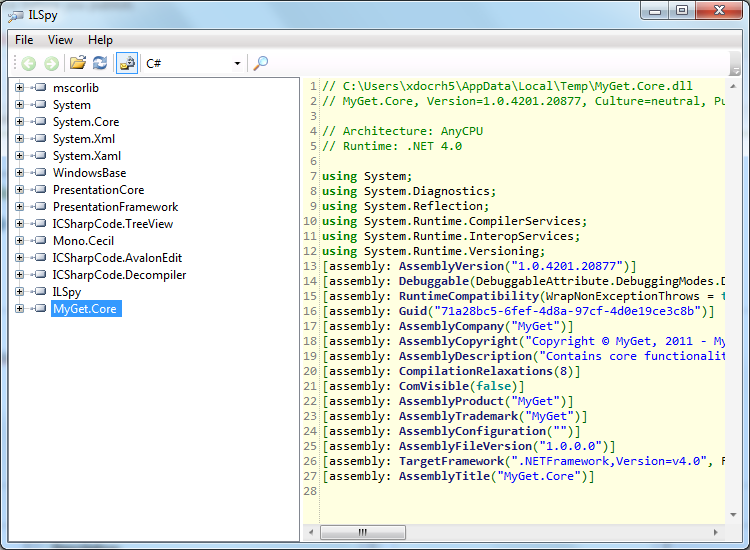Click the System.Xaml assembly icon
The image size is (750, 550).
click(39, 155)
